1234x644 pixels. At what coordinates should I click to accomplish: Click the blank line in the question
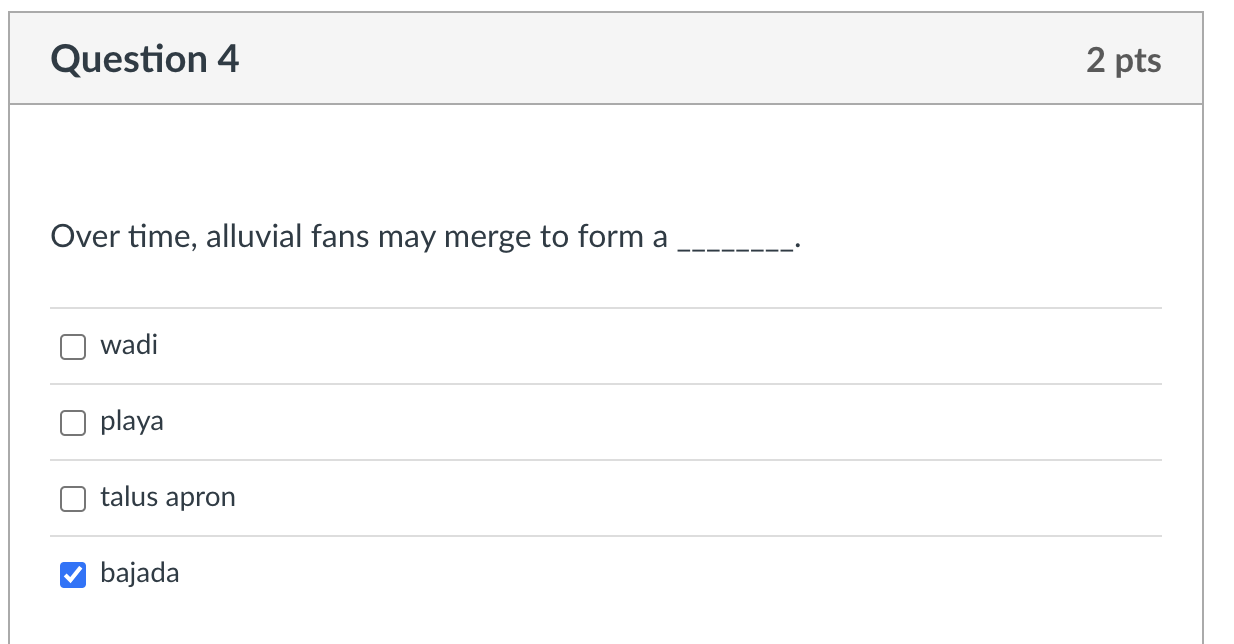pyautogui.click(x=736, y=240)
